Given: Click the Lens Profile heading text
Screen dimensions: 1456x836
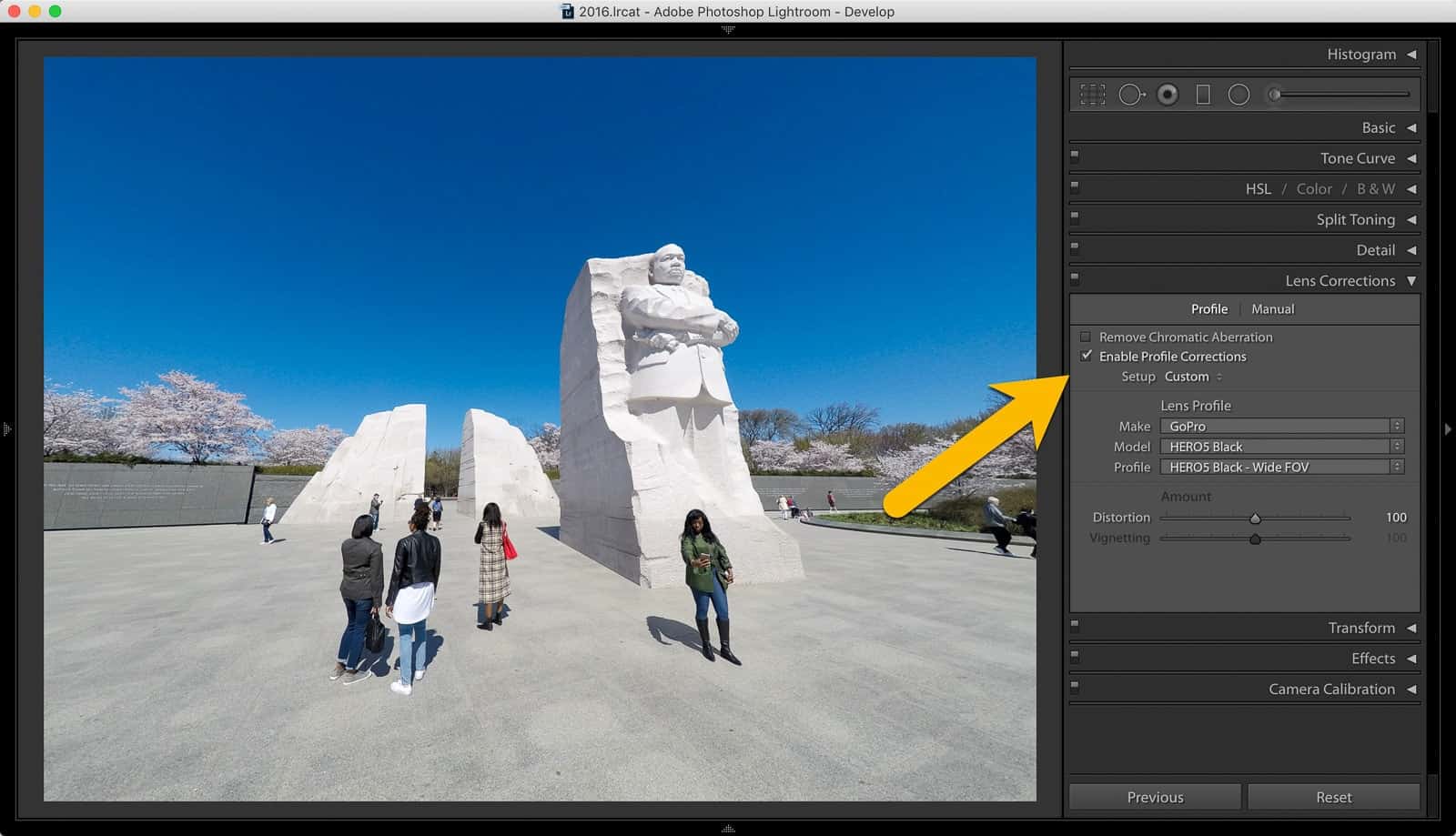Looking at the screenshot, I should click(1195, 406).
